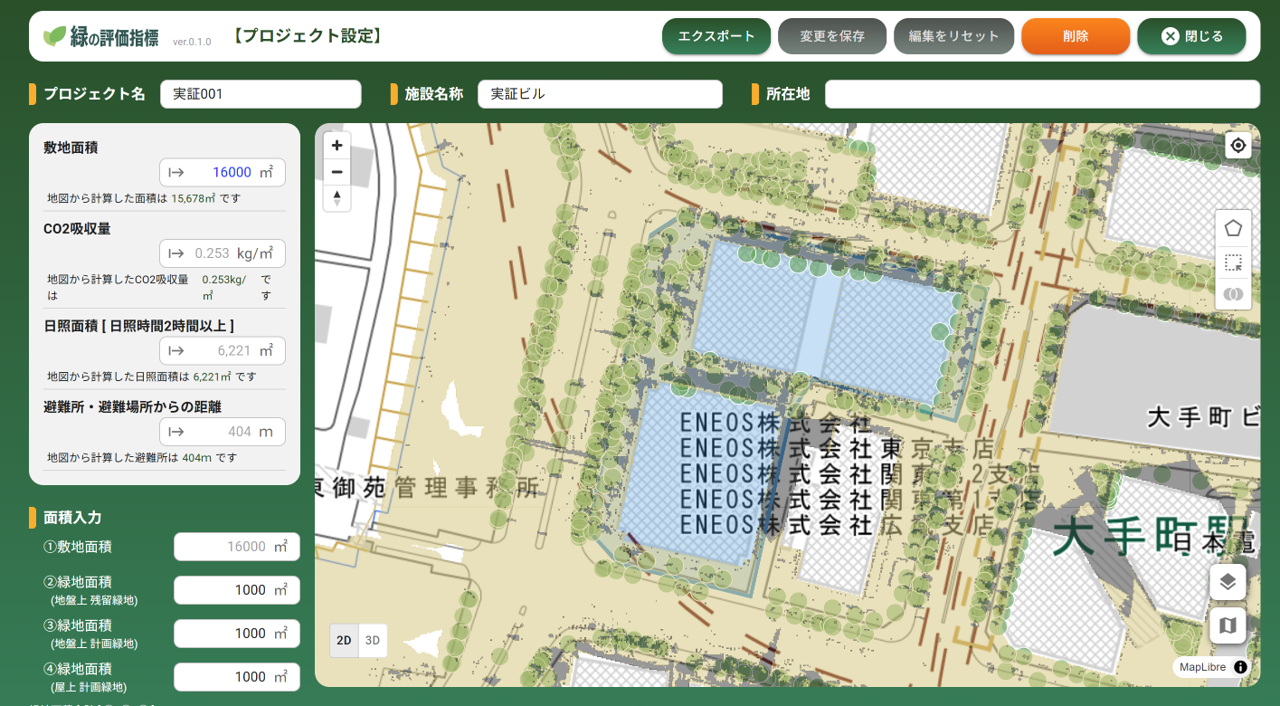The height and width of the screenshot is (706, 1280).
Task: Select the polygon draw tool
Action: (x=1233, y=228)
